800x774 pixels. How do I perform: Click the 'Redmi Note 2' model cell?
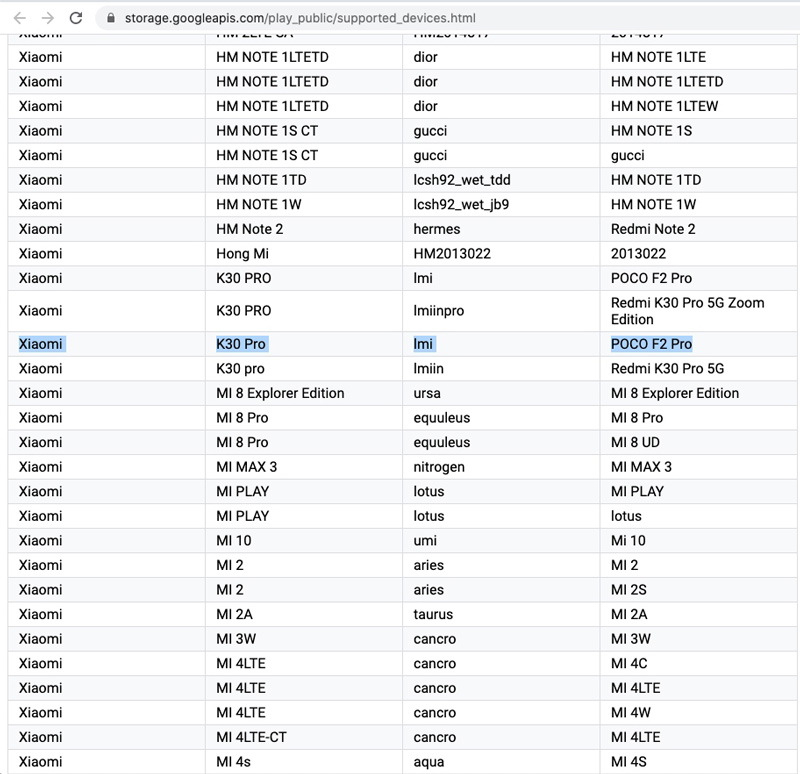pos(653,229)
